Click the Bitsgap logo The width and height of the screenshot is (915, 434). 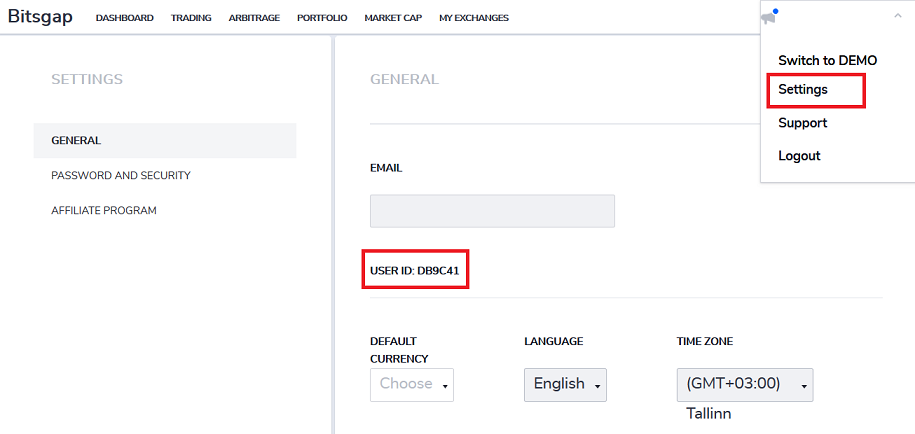click(x=40, y=16)
